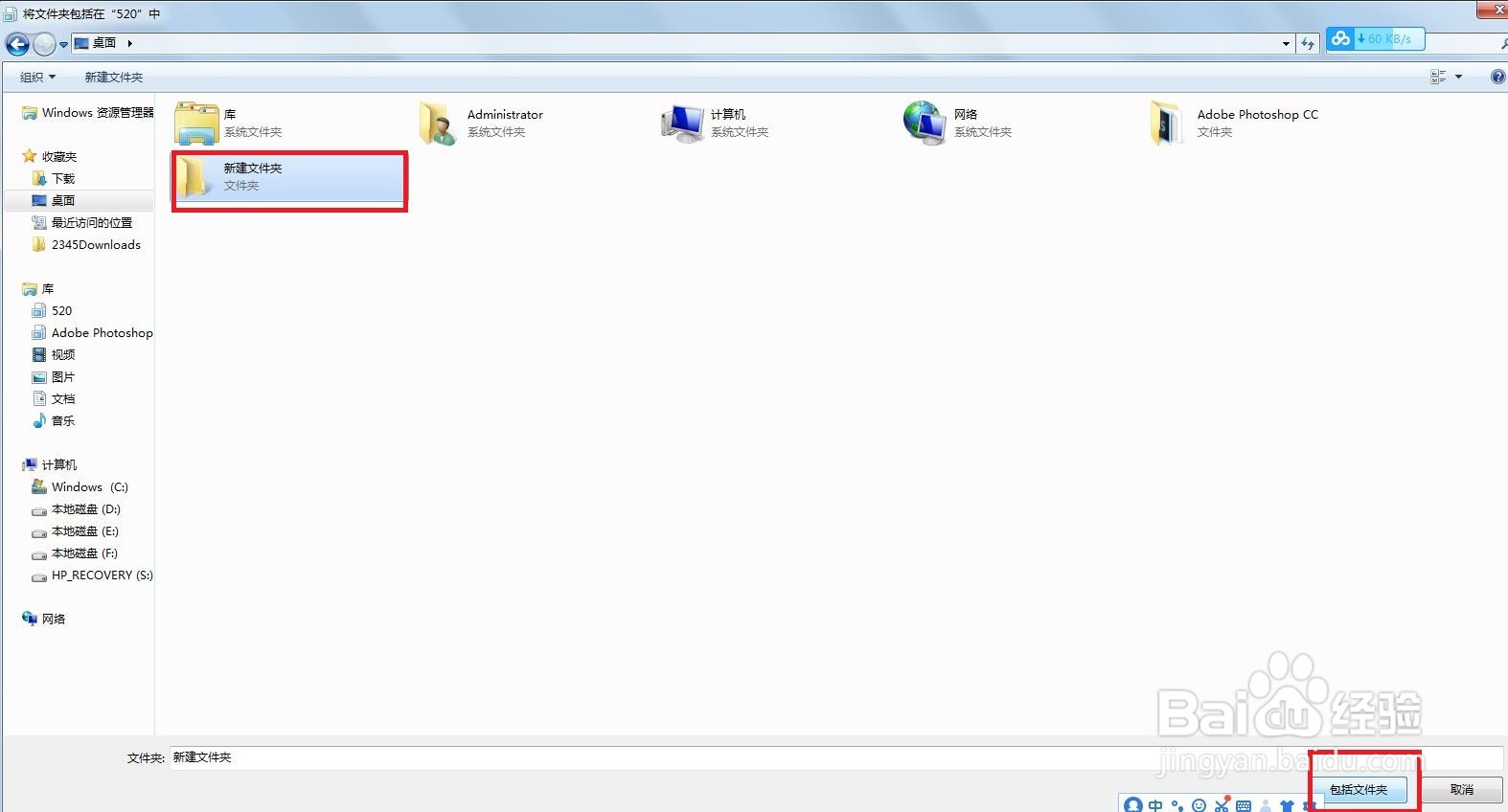Viewport: 1508px width, 812px height.
Task: Select Windows 资源管理器 in navigation pane
Action: (x=87, y=113)
